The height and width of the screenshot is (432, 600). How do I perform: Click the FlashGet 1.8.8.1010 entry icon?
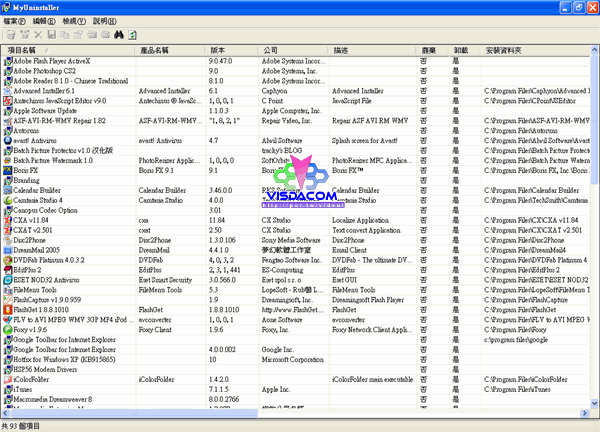tap(7, 309)
